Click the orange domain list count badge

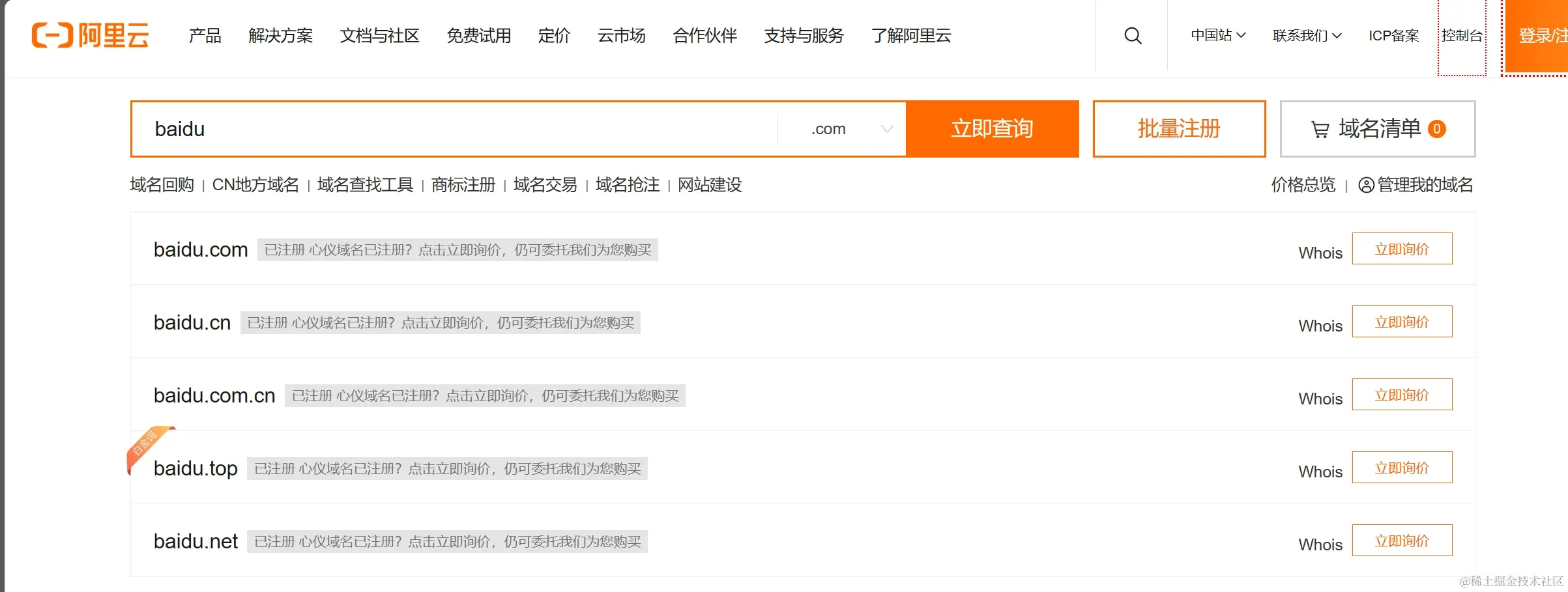pos(1436,129)
